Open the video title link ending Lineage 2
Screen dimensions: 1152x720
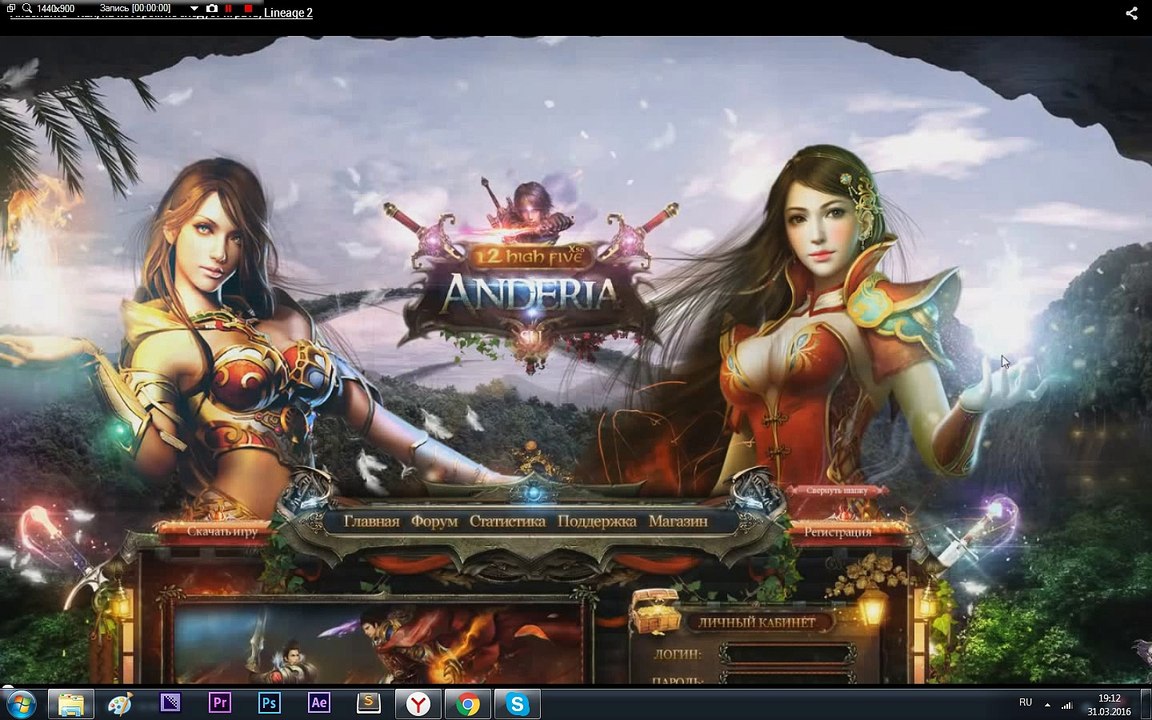pyautogui.click(x=162, y=13)
